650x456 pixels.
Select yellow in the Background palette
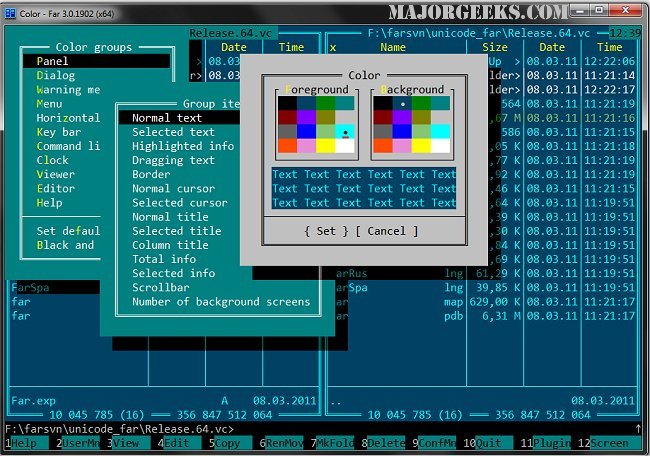(421, 146)
